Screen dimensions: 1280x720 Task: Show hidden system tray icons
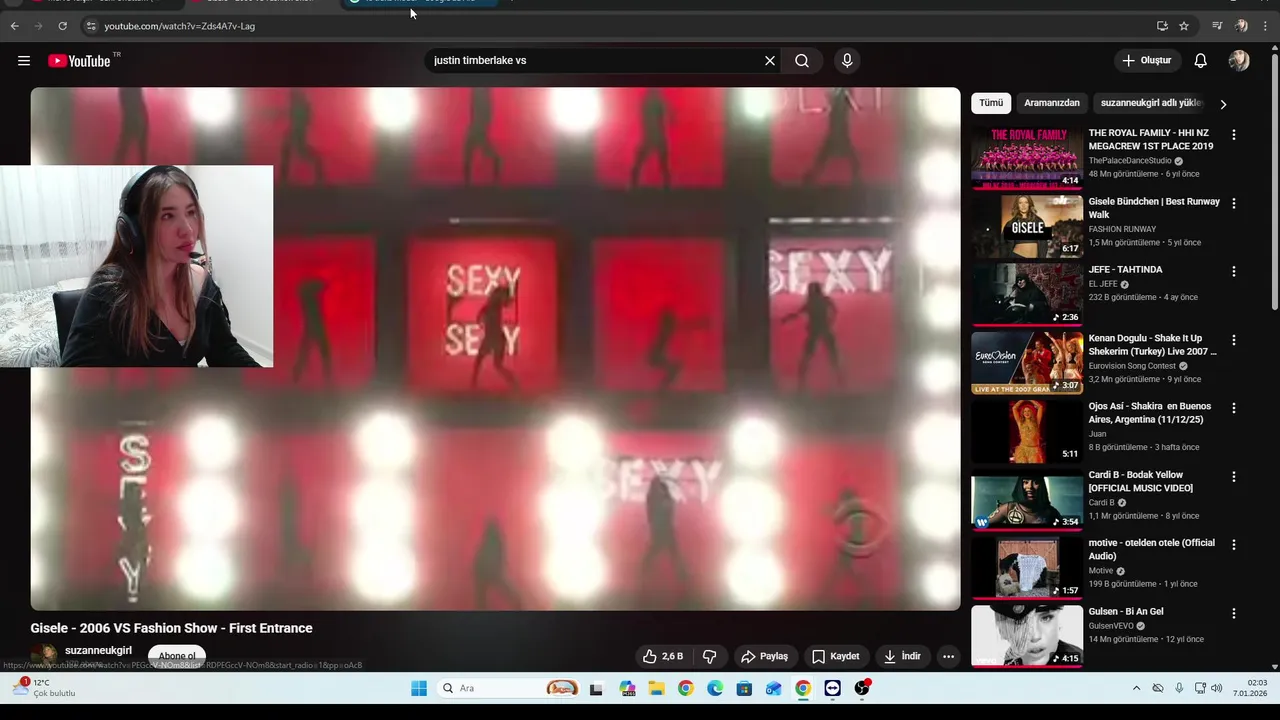click(1136, 688)
